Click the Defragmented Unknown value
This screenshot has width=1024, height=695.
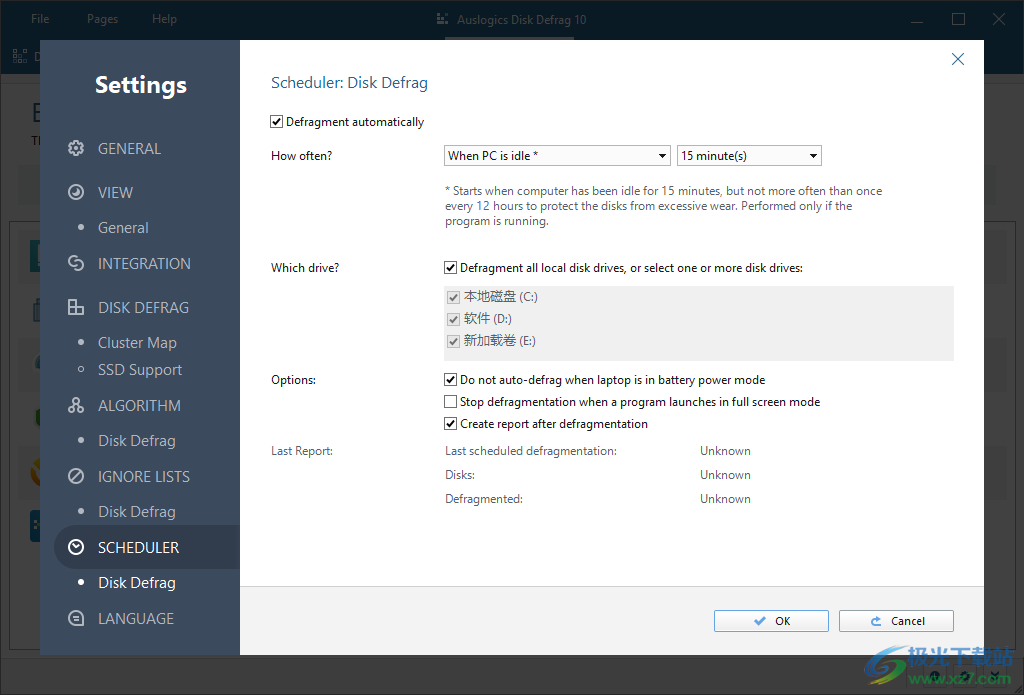click(x=725, y=499)
